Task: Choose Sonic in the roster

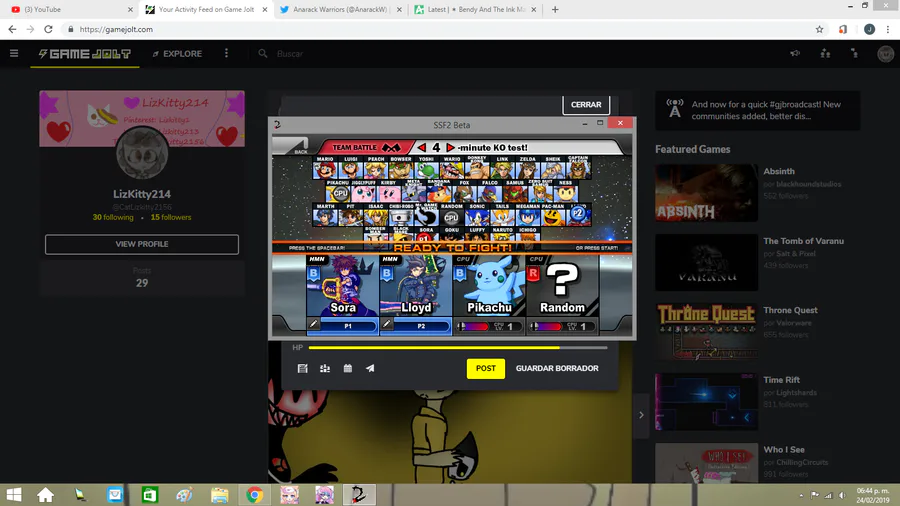Action: click(x=477, y=217)
